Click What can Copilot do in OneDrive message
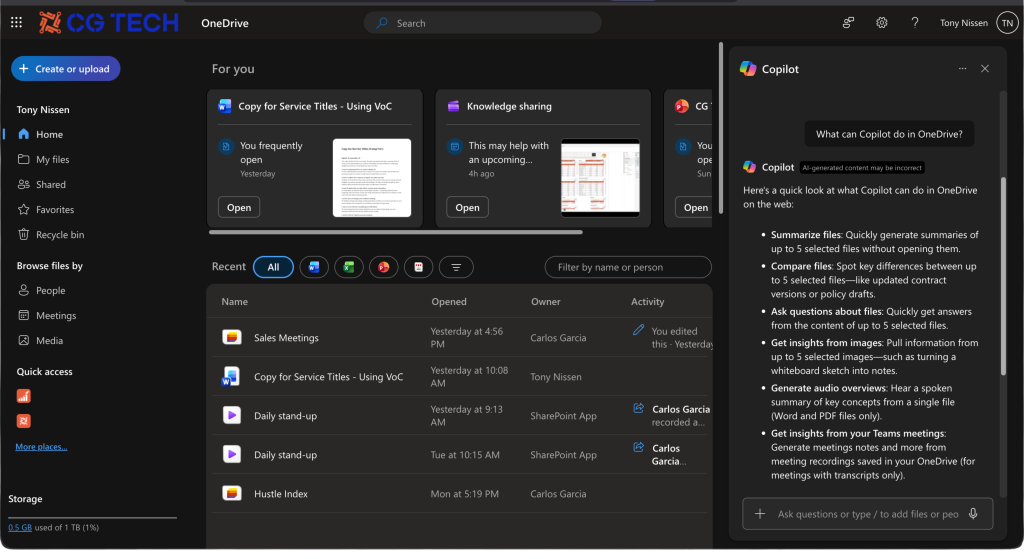 click(889, 134)
